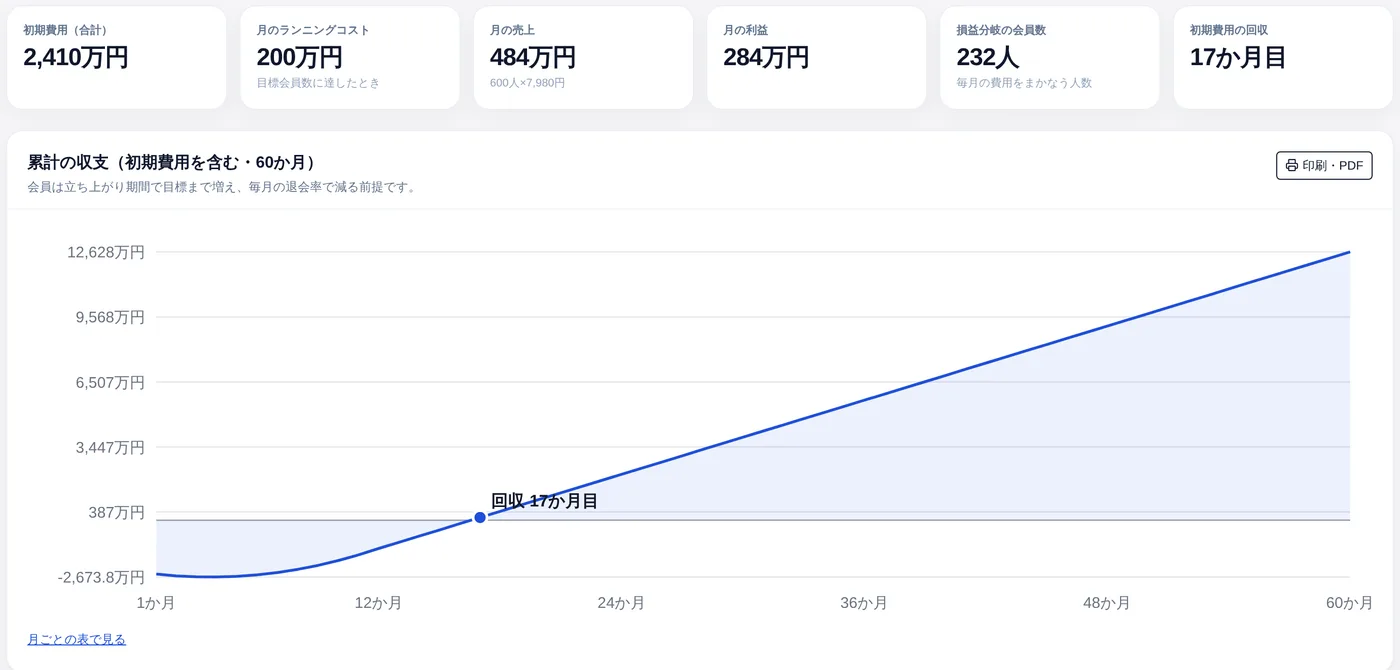Viewport: 1400px width, 670px height.
Task: Select the 200万円 value
Action: tap(299, 57)
